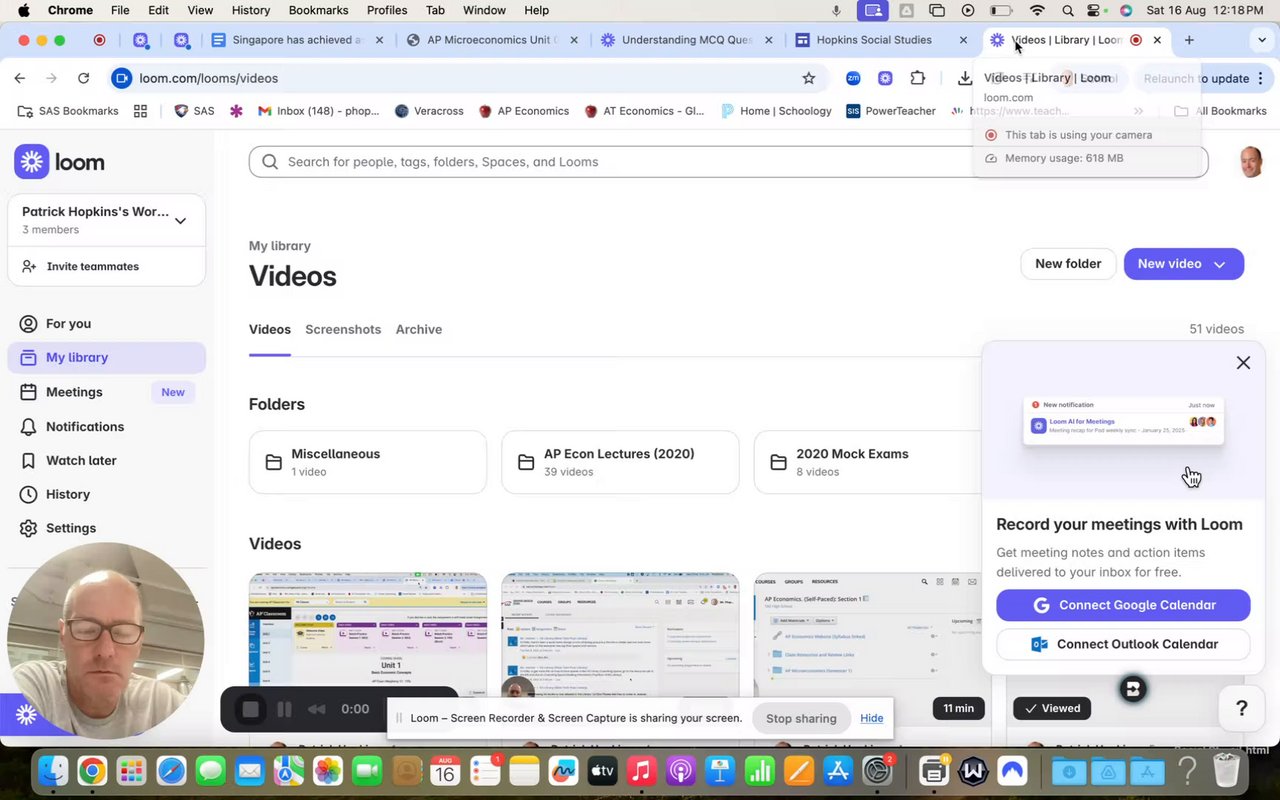This screenshot has width=1280, height=800.
Task: Bookmark this page with the star
Action: pos(809,78)
